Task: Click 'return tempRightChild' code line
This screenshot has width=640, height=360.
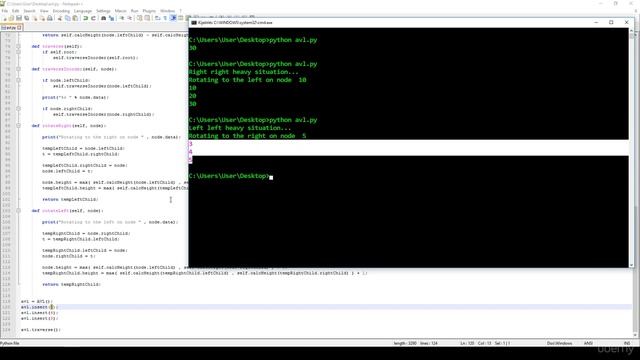Action: point(71,284)
